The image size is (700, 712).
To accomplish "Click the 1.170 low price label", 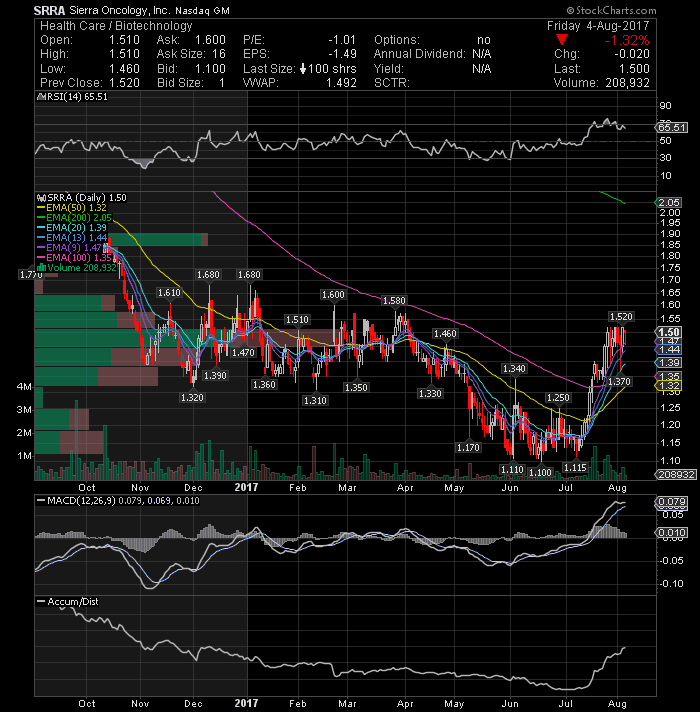I will click(x=468, y=447).
